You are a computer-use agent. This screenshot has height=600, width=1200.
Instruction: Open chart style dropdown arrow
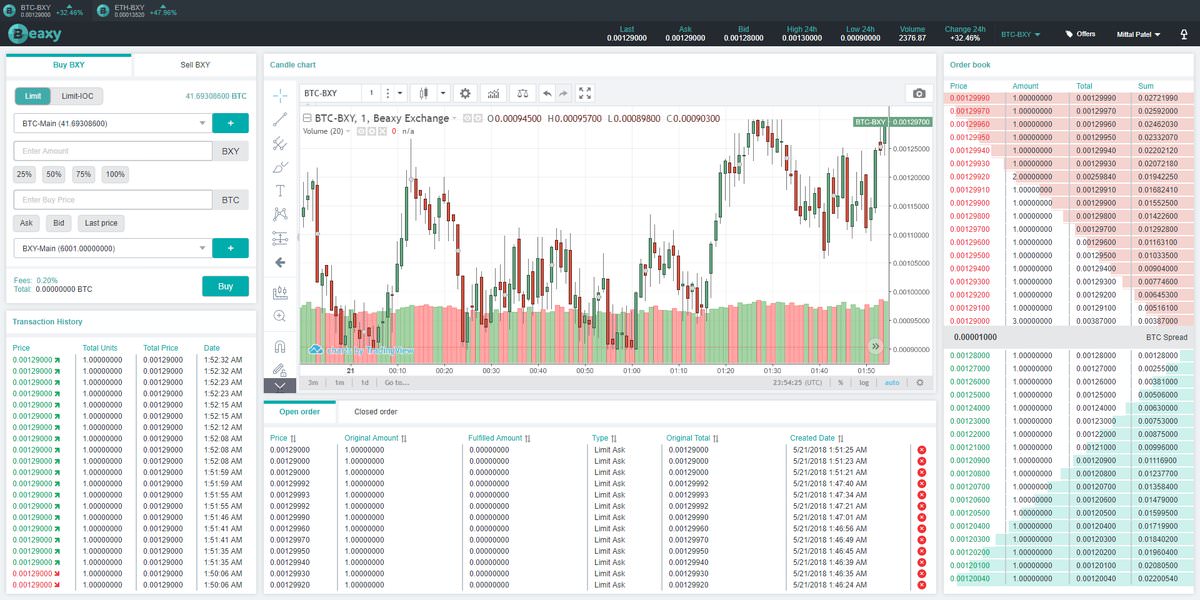click(x=443, y=93)
